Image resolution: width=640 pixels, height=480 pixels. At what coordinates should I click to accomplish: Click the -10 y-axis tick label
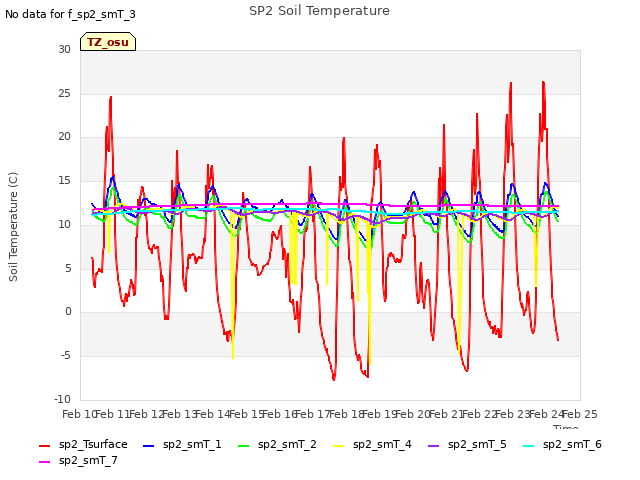[x=62, y=399]
